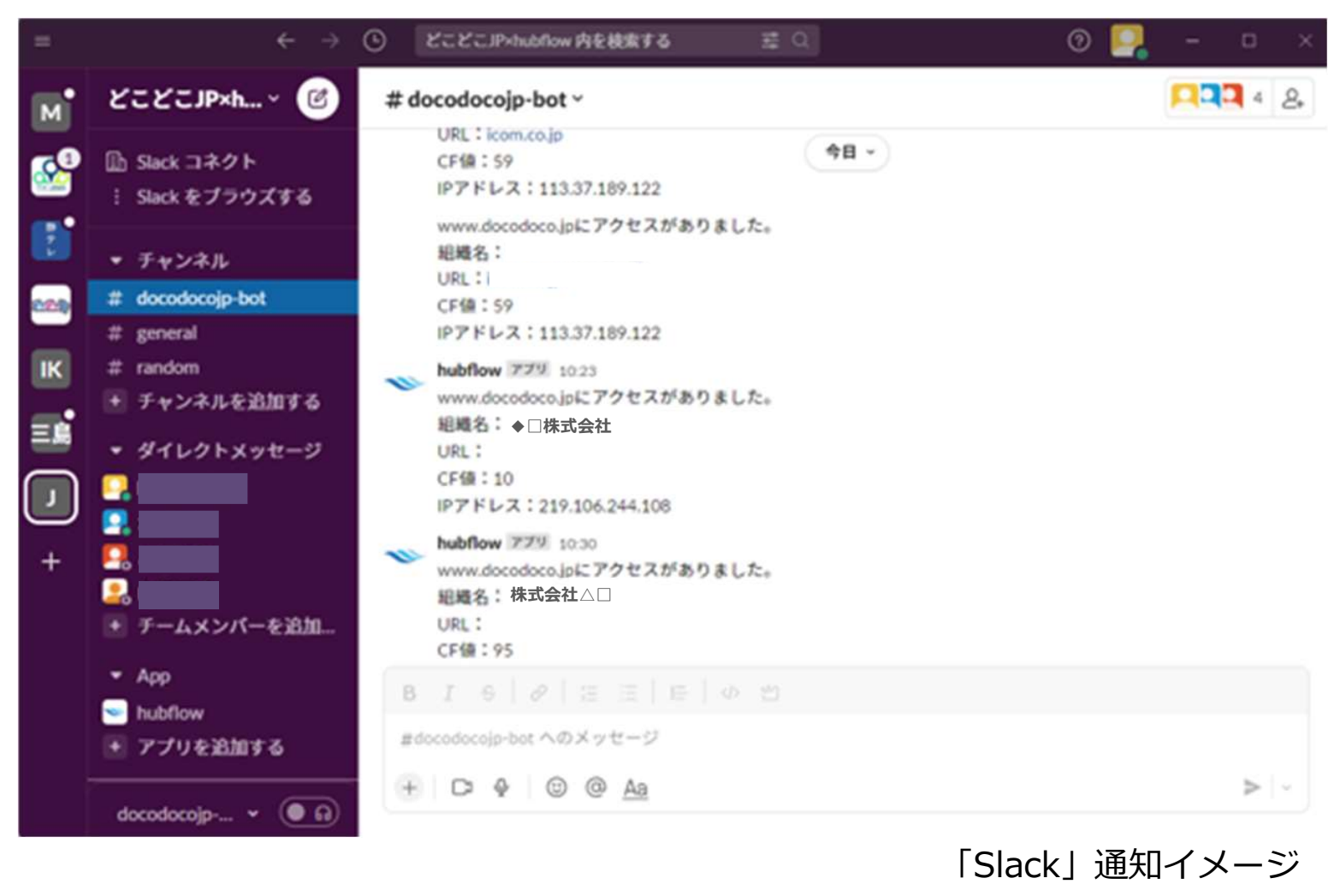Viewport: 1340px width, 896px height.
Task: Collapse the App section
Action: [116, 676]
